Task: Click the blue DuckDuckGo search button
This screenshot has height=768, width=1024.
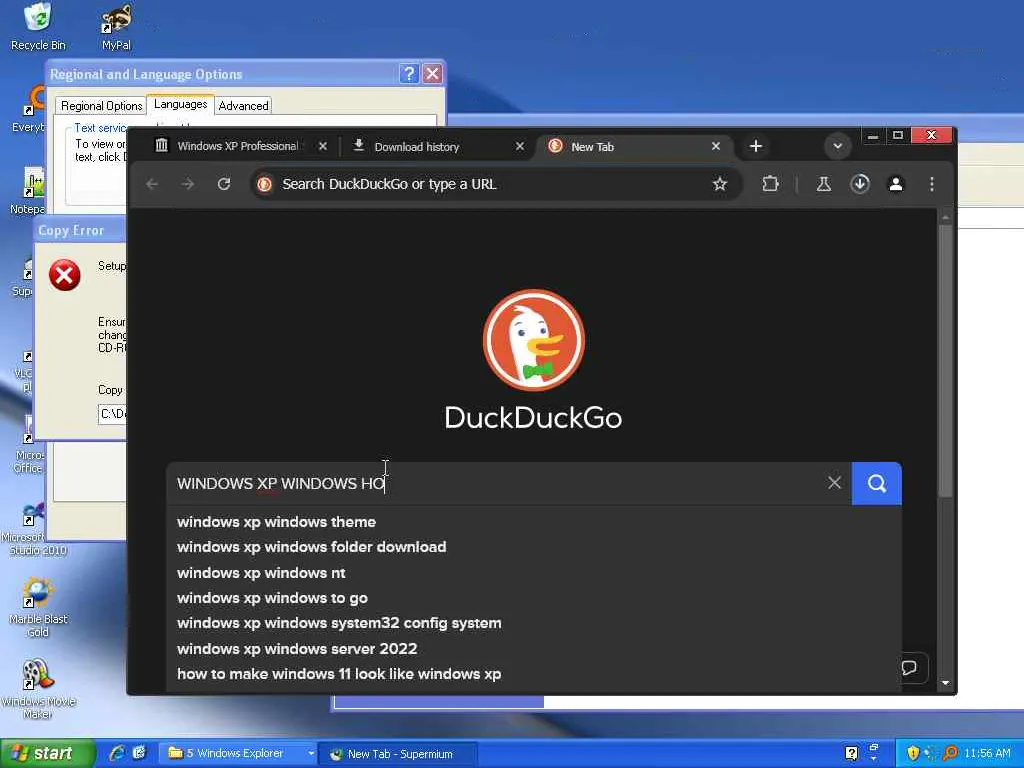Action: coord(876,483)
